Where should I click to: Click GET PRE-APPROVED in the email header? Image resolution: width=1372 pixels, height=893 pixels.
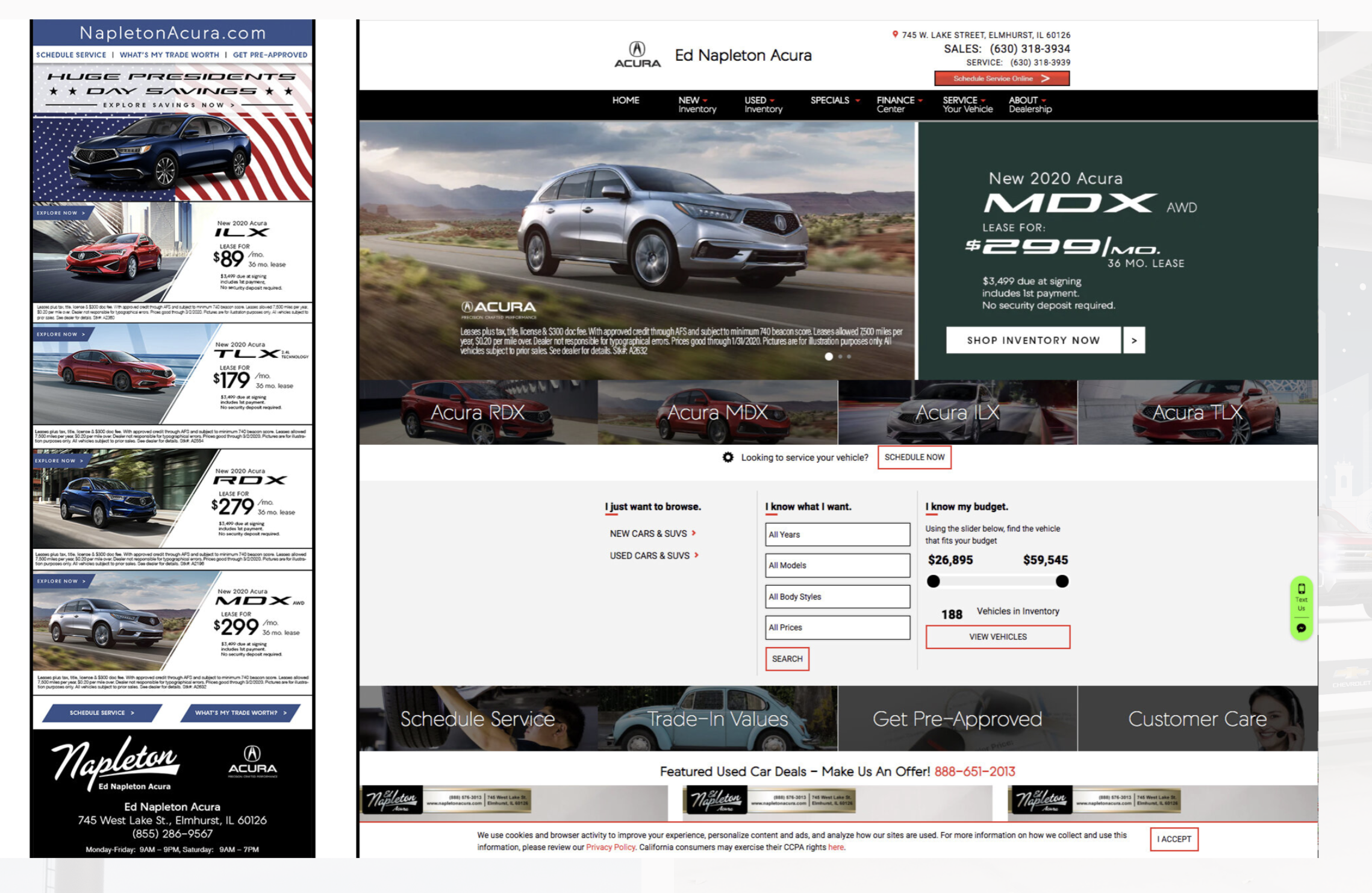(x=270, y=55)
